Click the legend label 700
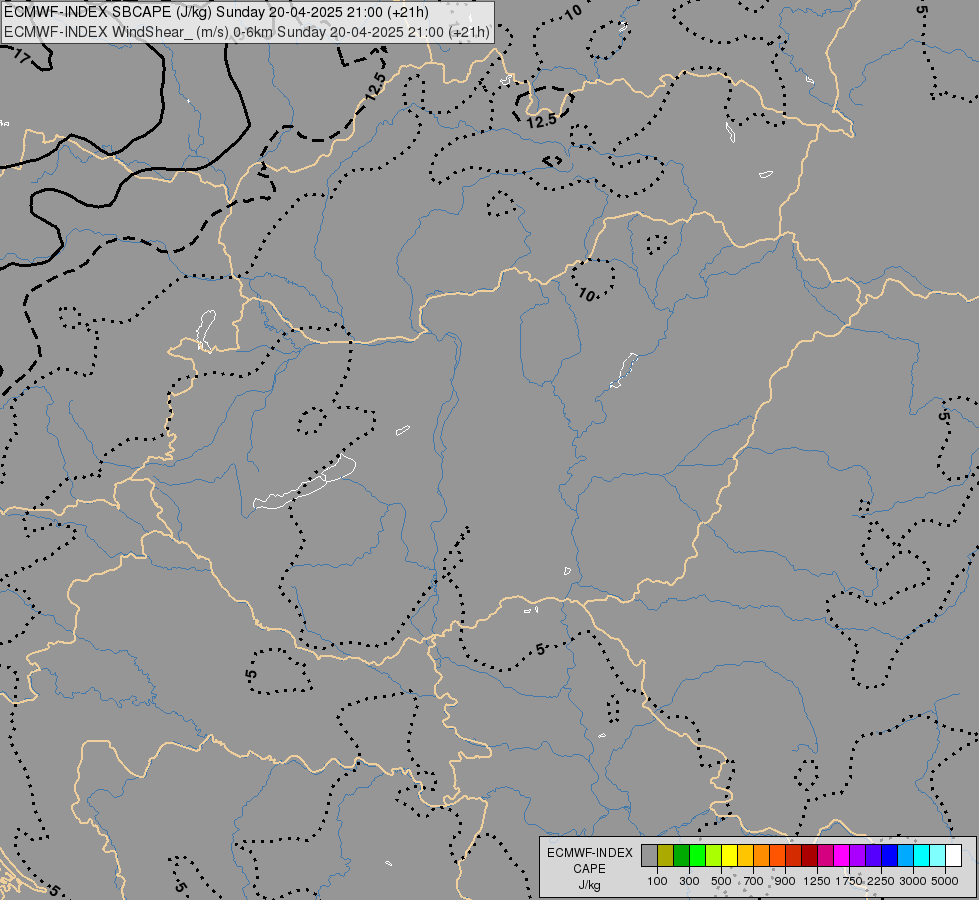Image resolution: width=979 pixels, height=900 pixels. pyautogui.click(x=754, y=881)
